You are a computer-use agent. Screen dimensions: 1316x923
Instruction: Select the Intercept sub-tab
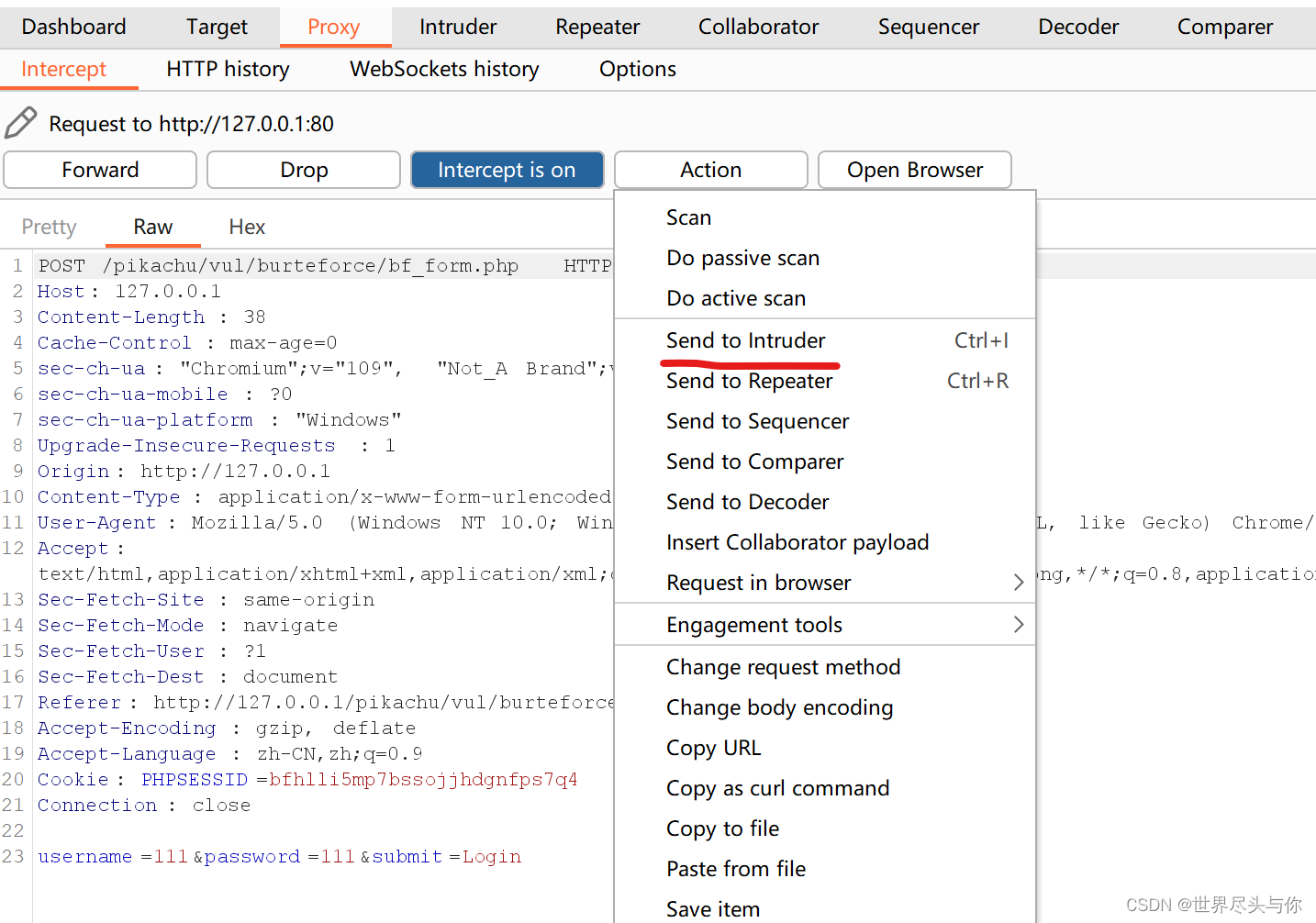click(64, 69)
